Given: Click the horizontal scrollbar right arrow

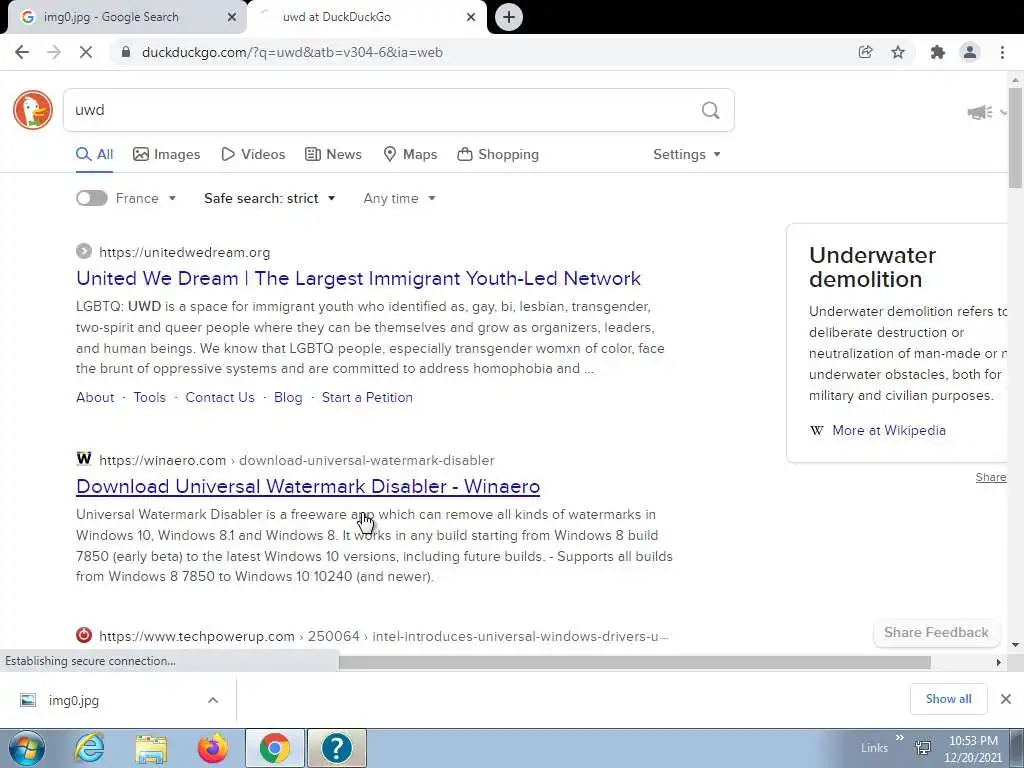Looking at the screenshot, I should 999,662.
